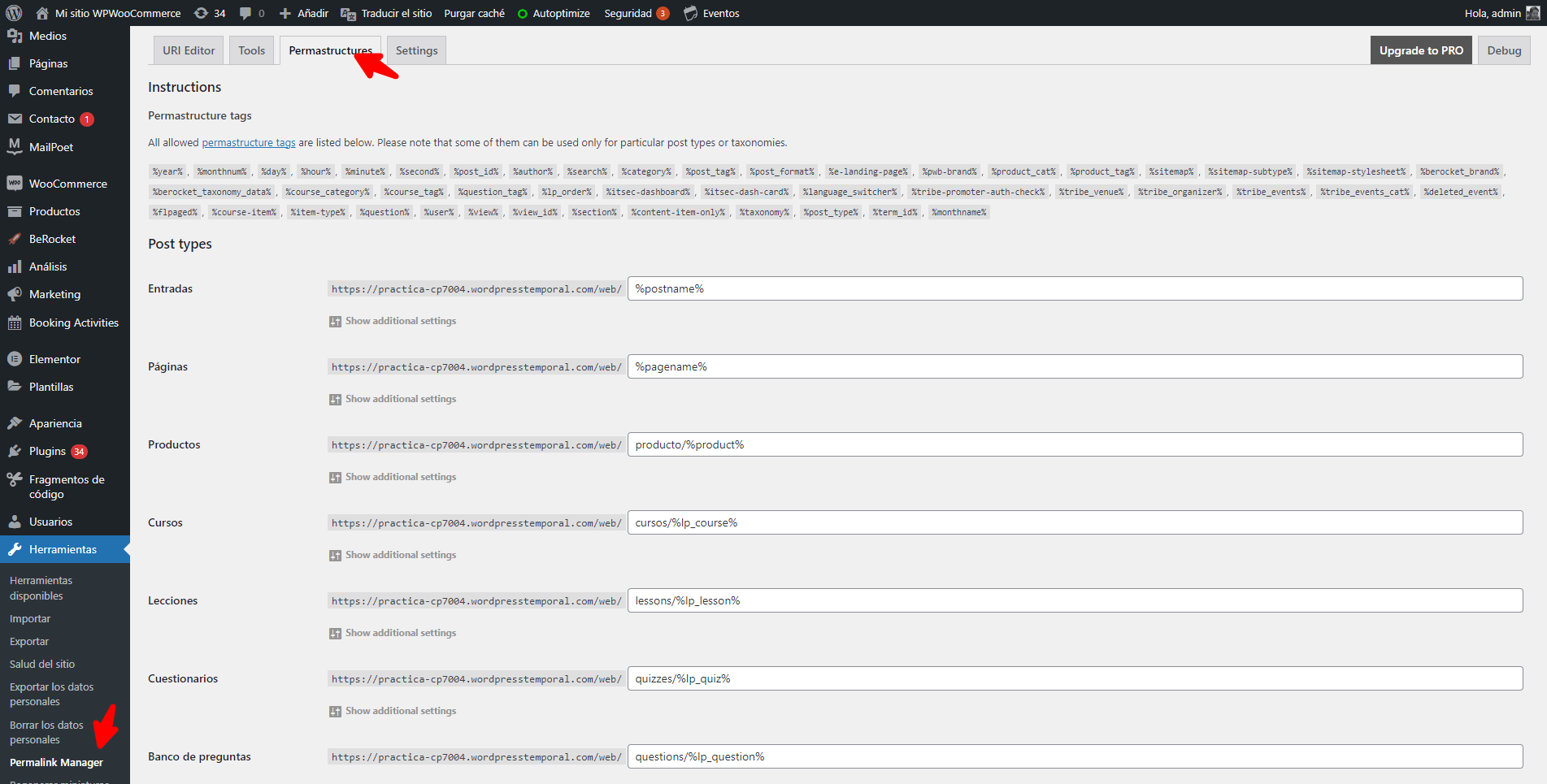Open the comments bubble icon in admin bar
The height and width of the screenshot is (784, 1547).
click(x=246, y=14)
